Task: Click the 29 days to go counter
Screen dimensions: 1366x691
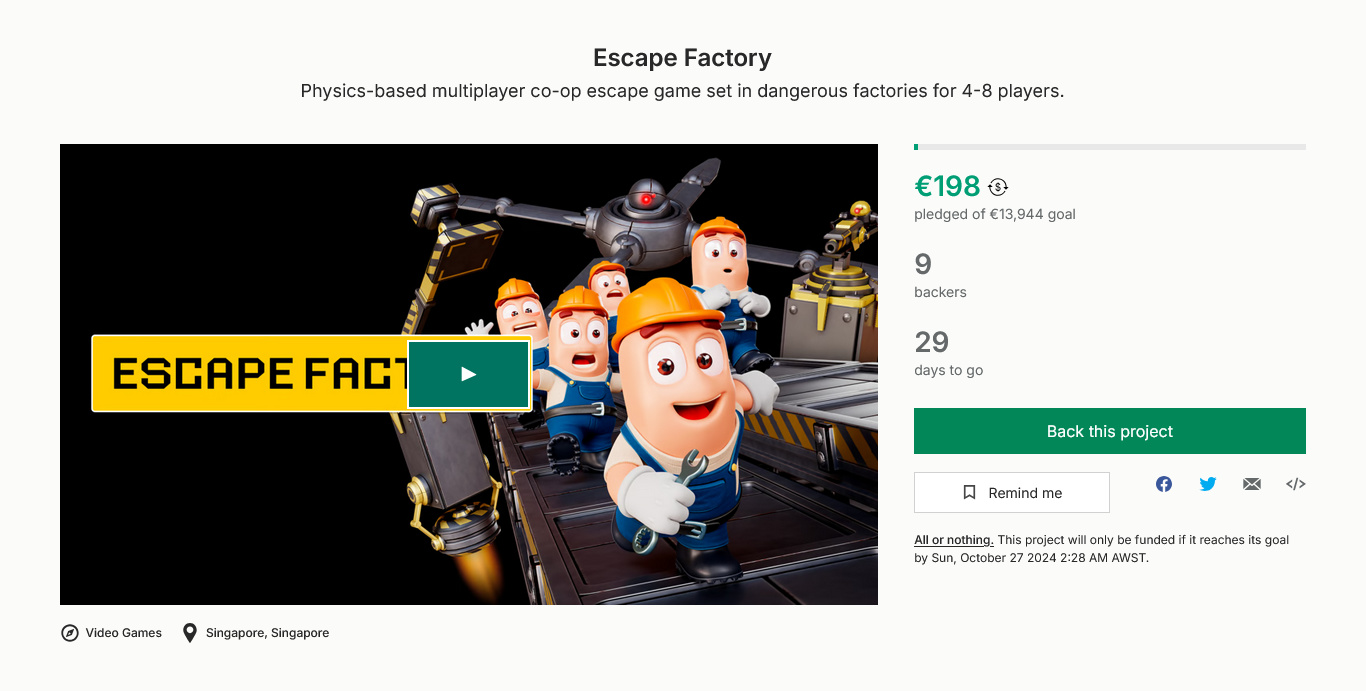Action: pos(931,342)
